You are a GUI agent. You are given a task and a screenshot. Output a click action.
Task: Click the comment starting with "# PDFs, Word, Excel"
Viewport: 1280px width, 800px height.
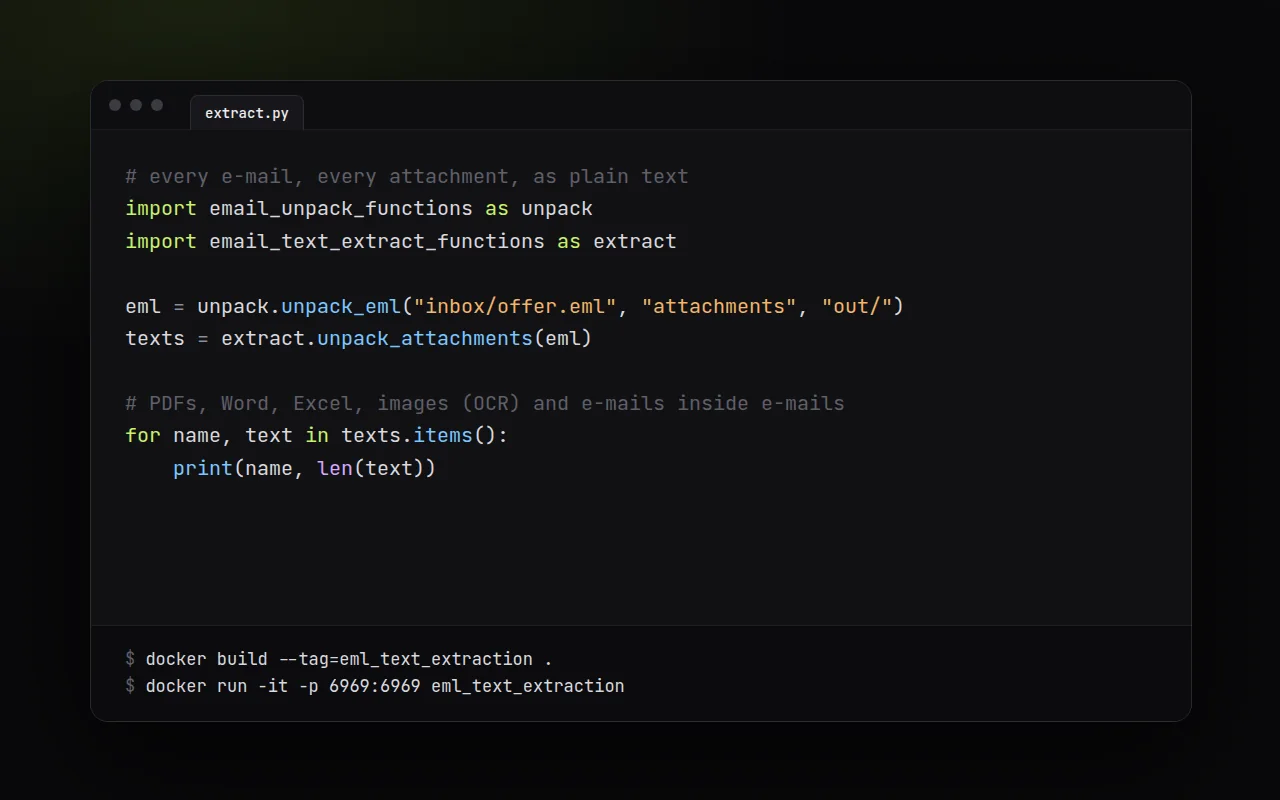(x=485, y=403)
